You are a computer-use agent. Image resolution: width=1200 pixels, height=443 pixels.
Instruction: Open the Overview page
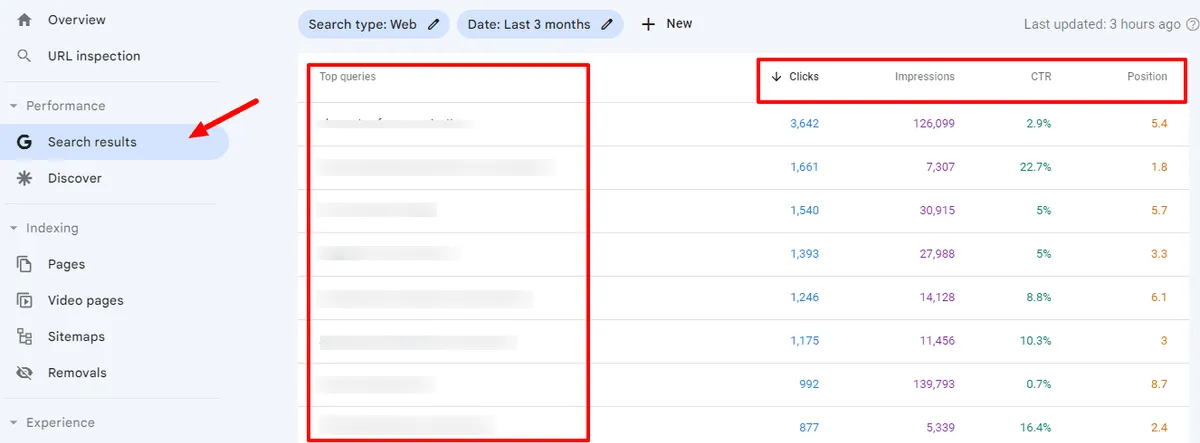pyautogui.click(x=76, y=20)
